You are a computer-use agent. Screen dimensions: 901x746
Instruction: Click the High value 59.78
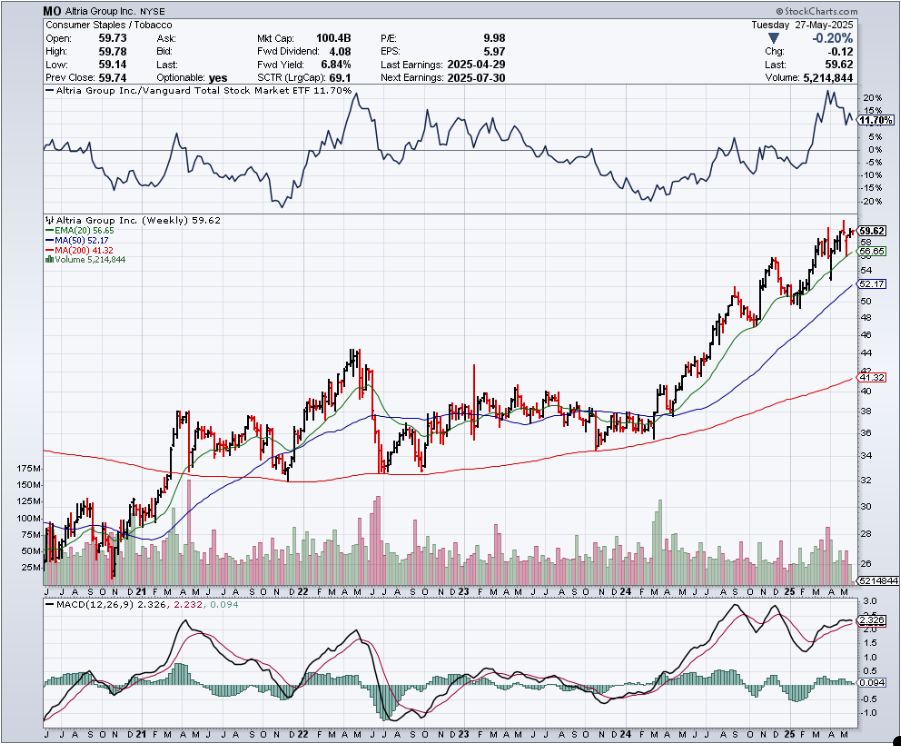pos(112,52)
